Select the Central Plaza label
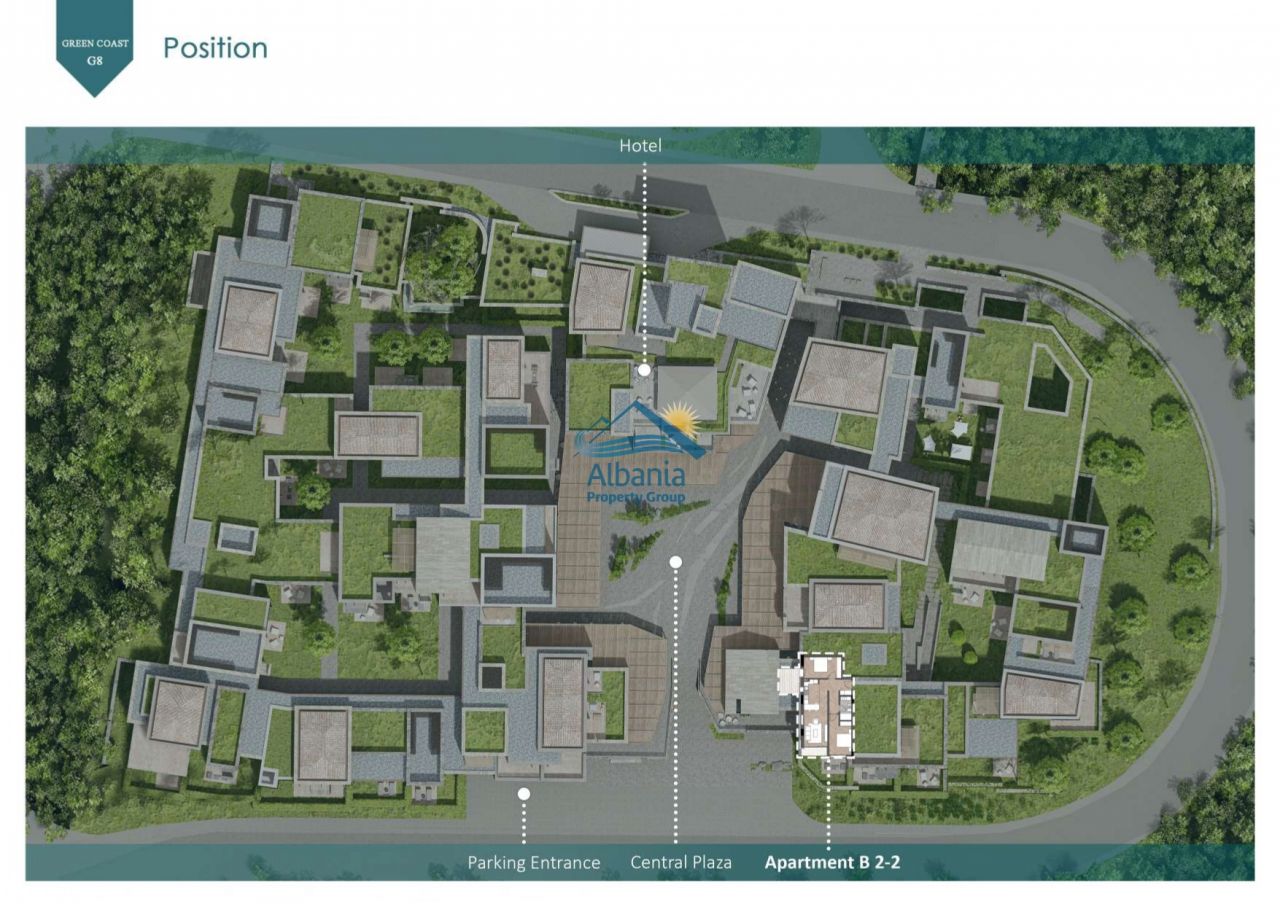 681,862
